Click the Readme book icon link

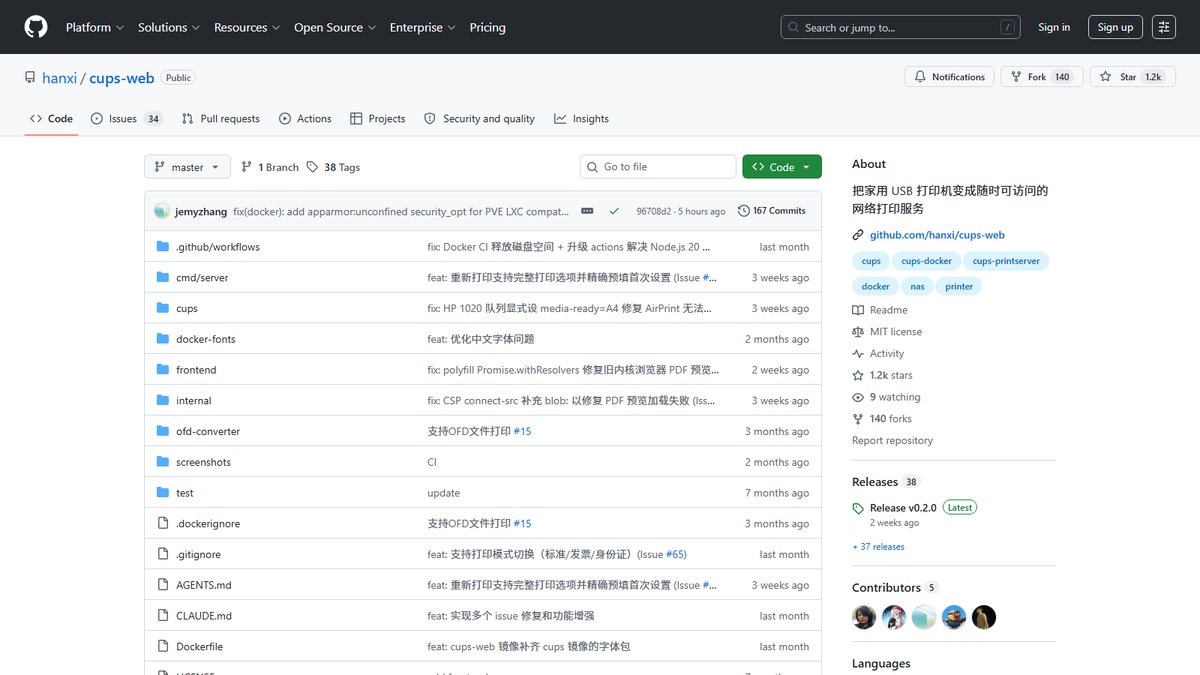[880, 310]
